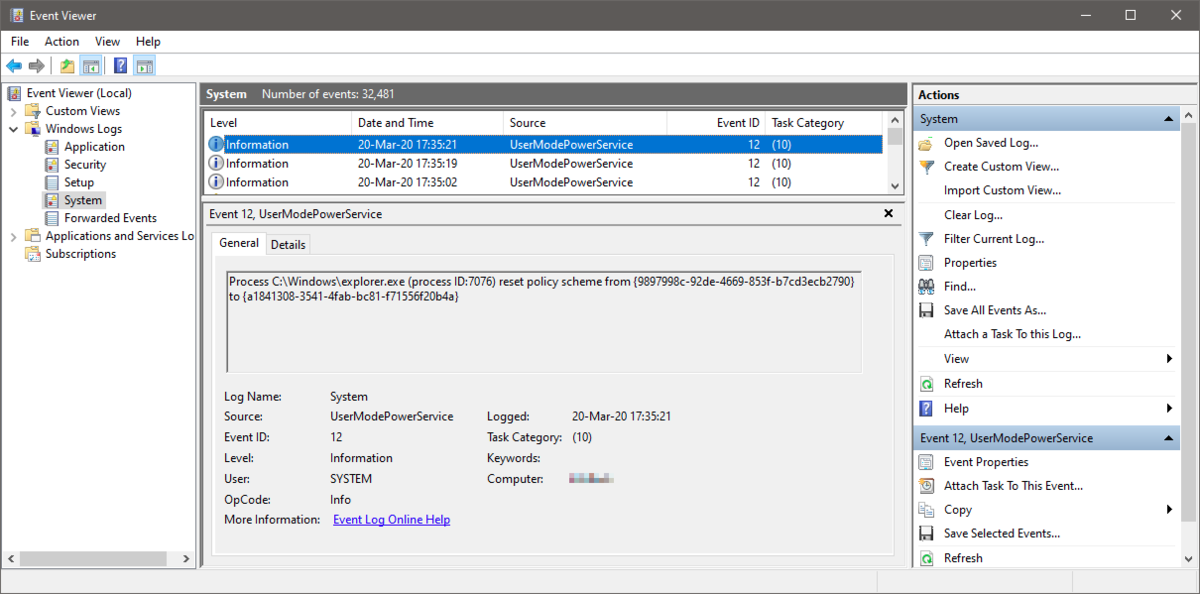Viewport: 1200px width, 594px height.
Task: Expand Applications and Services Logs node
Action: pos(14,236)
